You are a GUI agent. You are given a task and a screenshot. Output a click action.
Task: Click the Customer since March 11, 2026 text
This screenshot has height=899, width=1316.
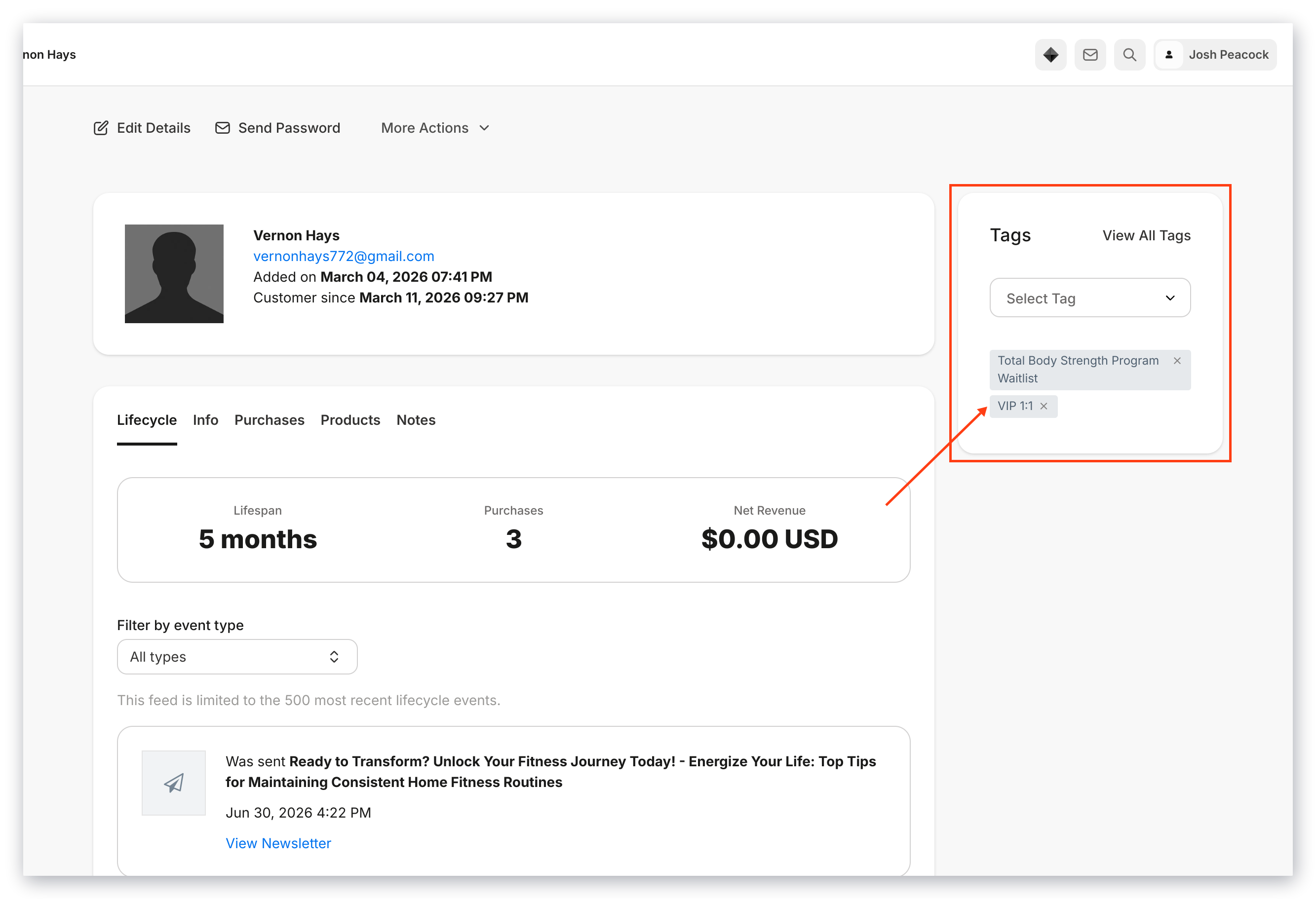391,297
